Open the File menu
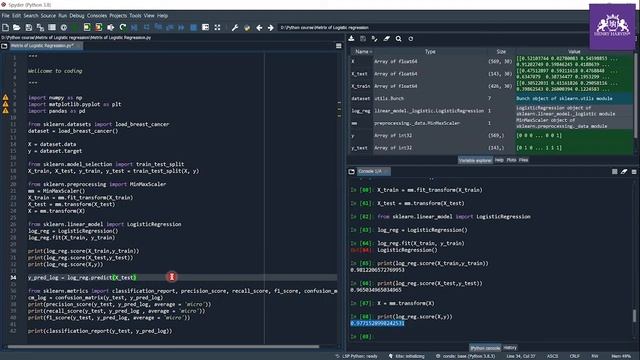The height and width of the screenshot is (360, 640). (5, 16)
